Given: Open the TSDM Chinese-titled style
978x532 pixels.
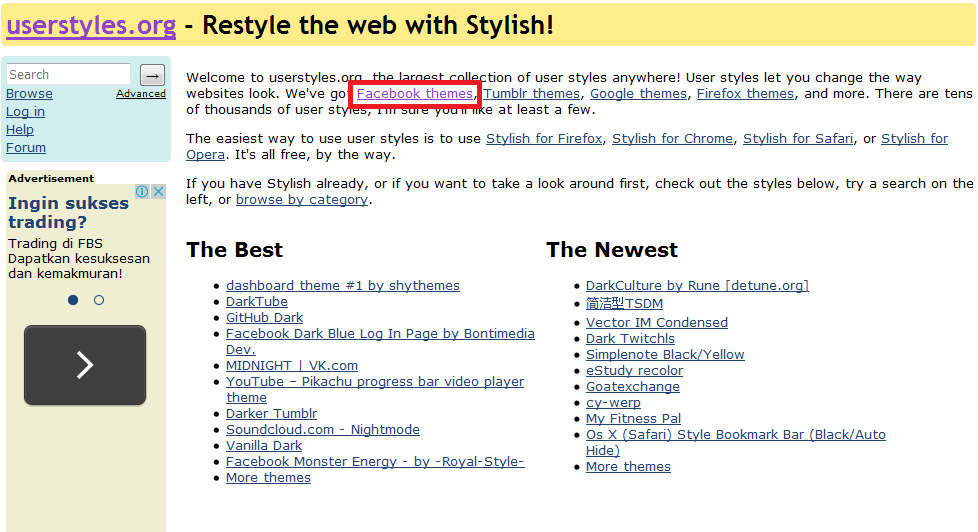Looking at the screenshot, I should pos(624,304).
